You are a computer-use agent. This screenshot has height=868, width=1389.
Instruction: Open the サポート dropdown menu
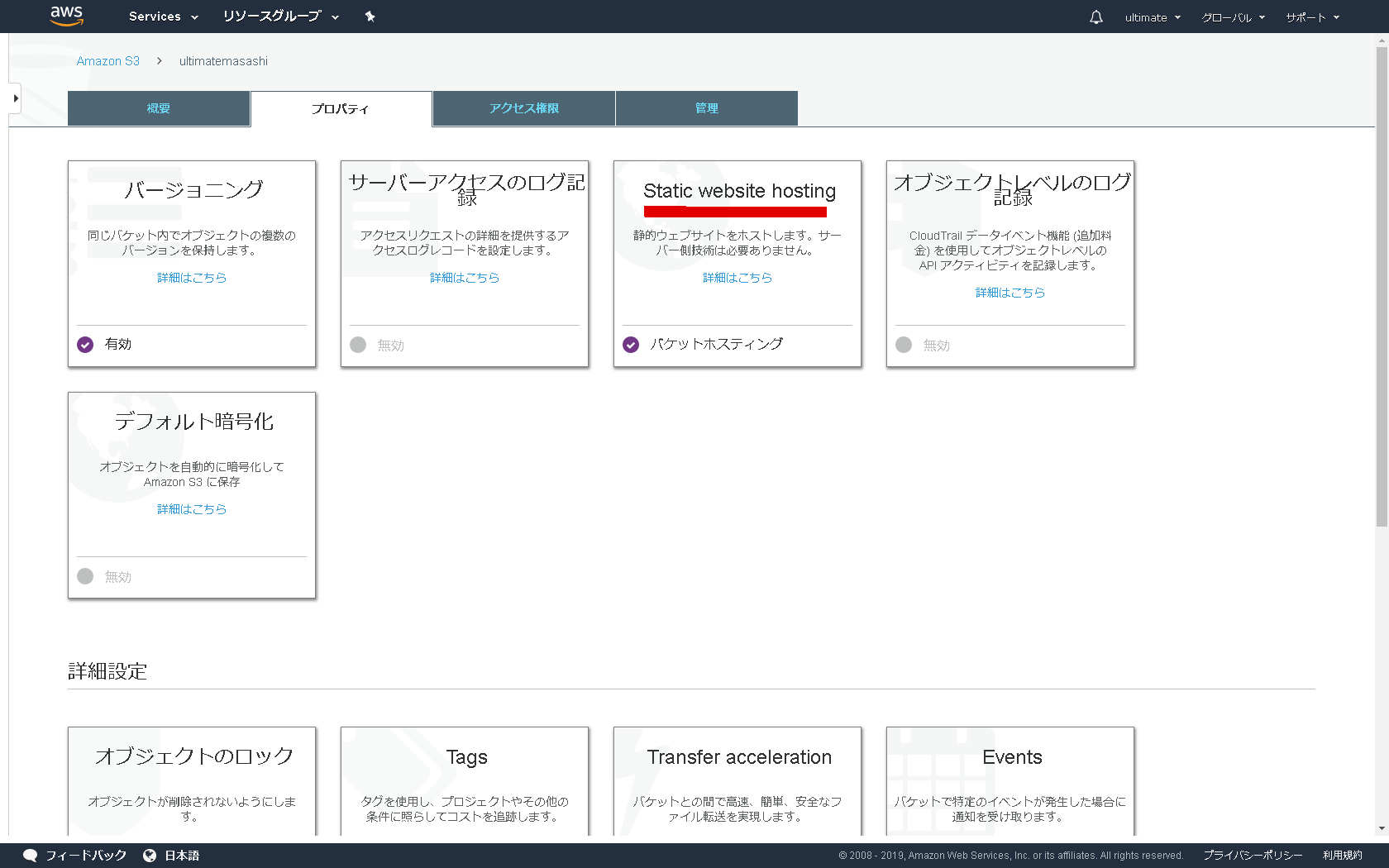[x=1312, y=17]
